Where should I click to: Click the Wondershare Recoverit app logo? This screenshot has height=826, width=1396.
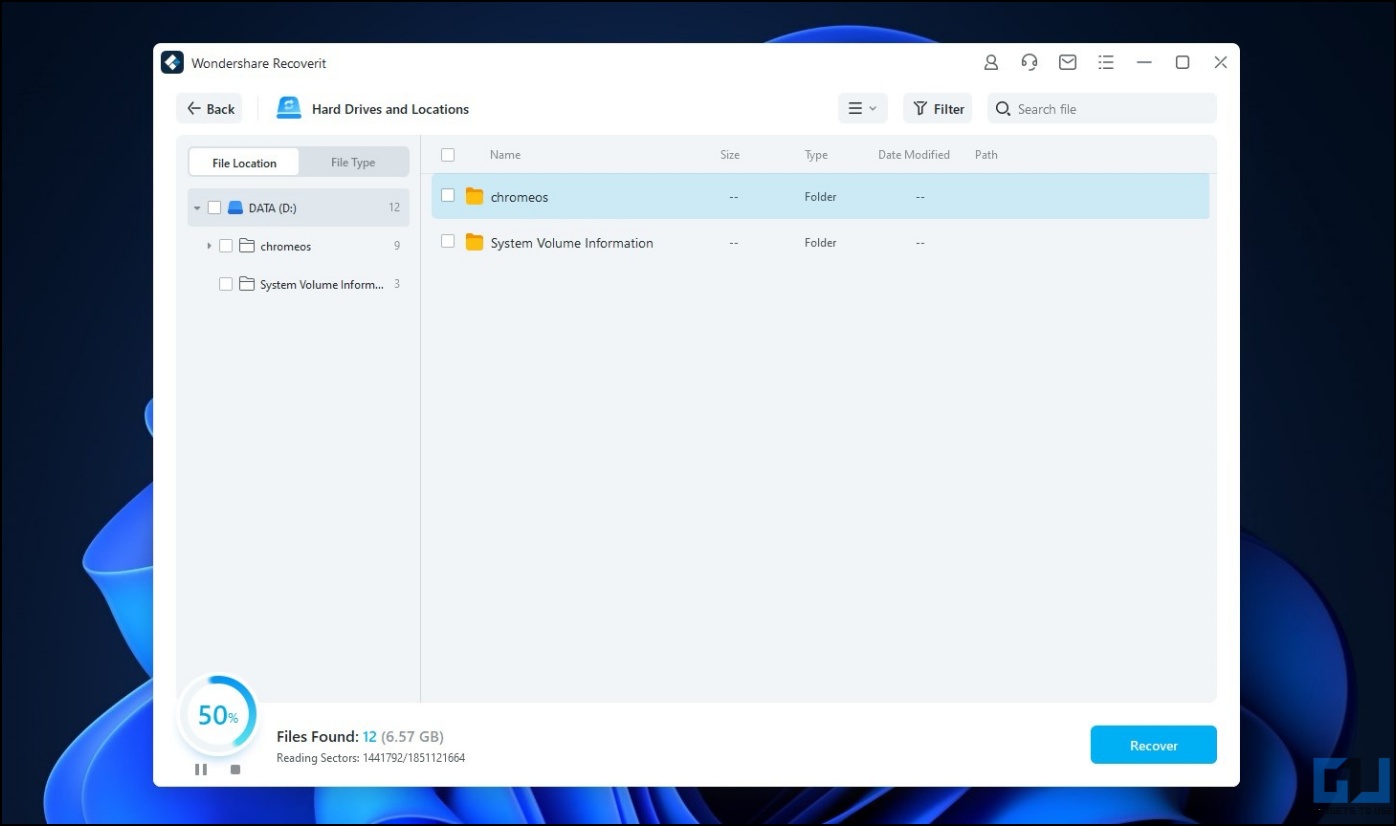pyautogui.click(x=172, y=62)
